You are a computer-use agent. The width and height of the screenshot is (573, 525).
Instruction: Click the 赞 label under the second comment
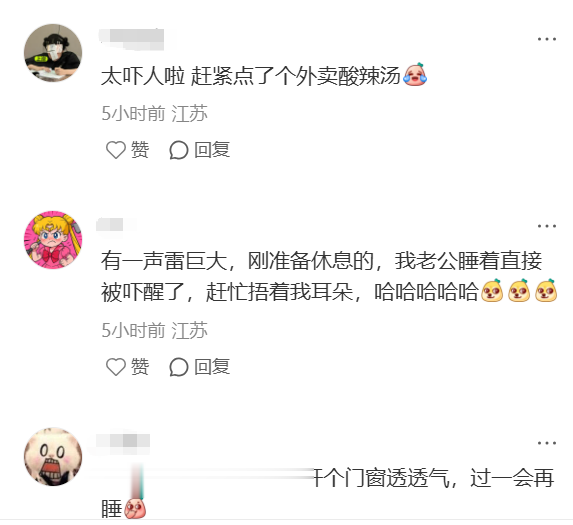(140, 366)
